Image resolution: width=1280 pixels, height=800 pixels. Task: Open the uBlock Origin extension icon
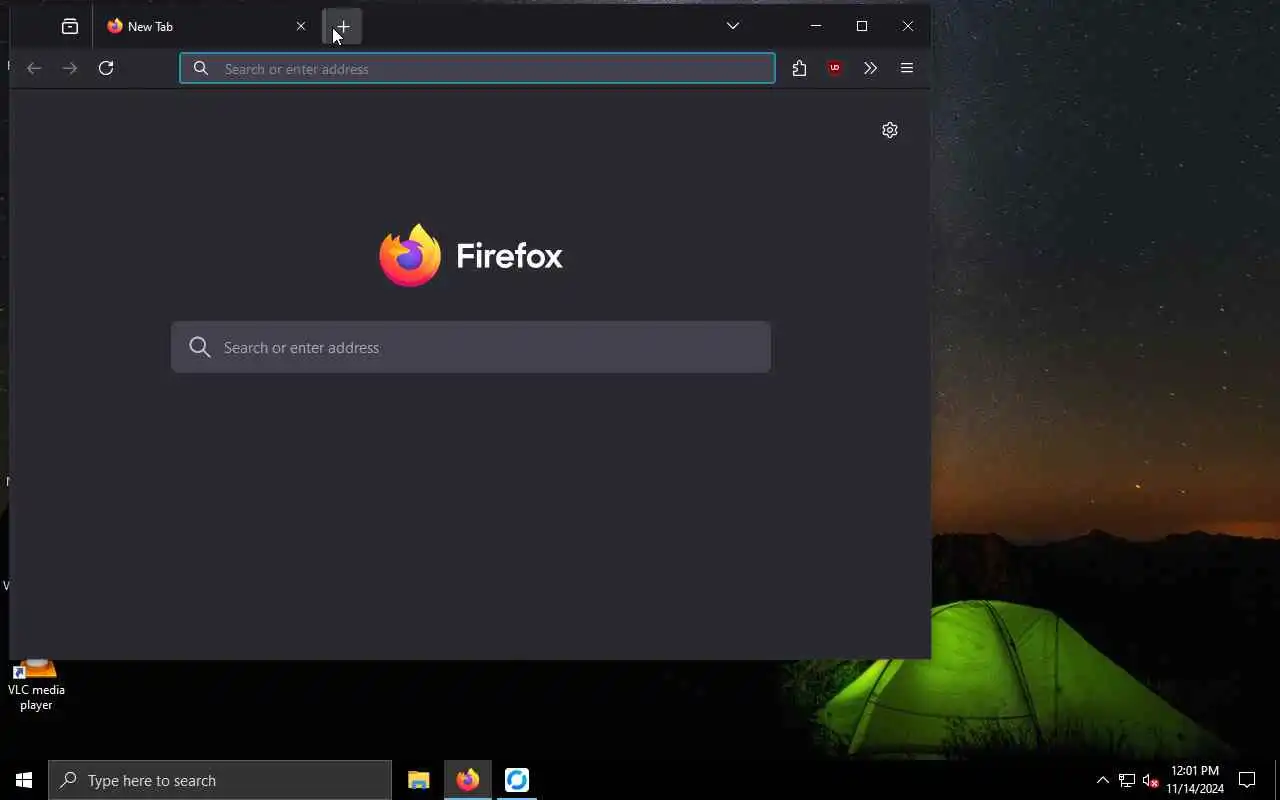835,68
